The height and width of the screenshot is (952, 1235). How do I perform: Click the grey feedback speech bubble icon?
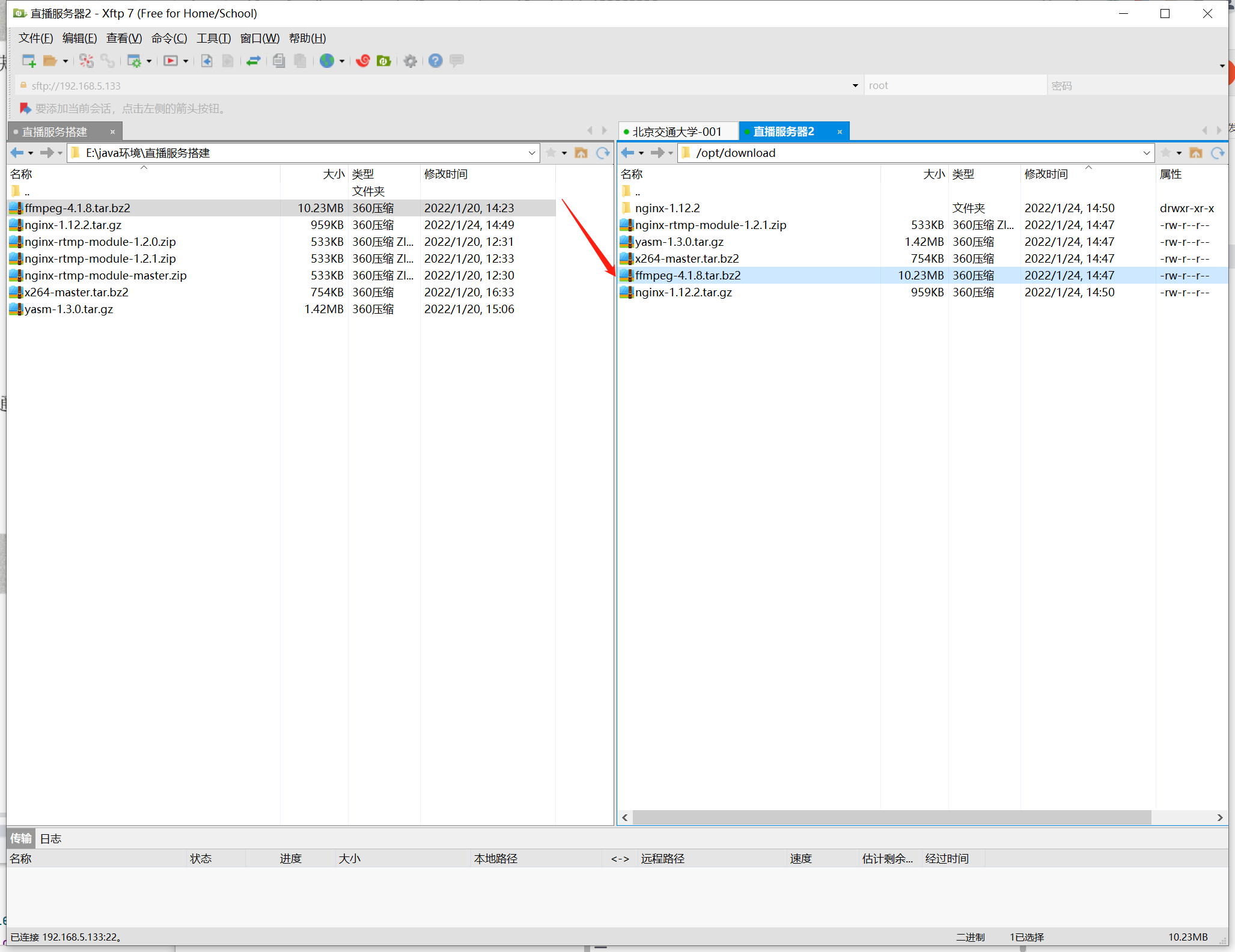457,61
